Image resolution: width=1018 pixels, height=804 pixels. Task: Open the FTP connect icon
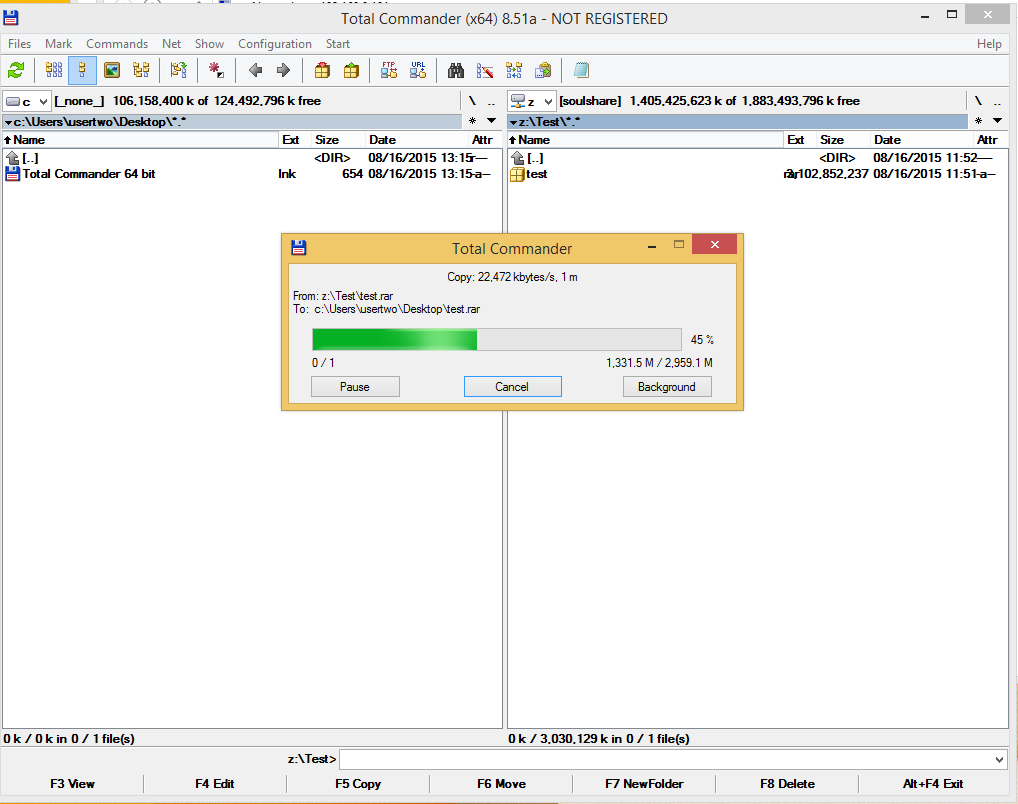coord(389,70)
